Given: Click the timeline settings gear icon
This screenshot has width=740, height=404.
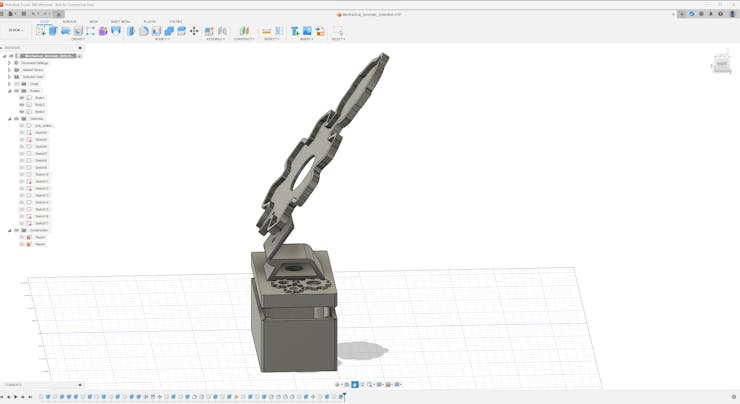Looking at the screenshot, I should [733, 397].
